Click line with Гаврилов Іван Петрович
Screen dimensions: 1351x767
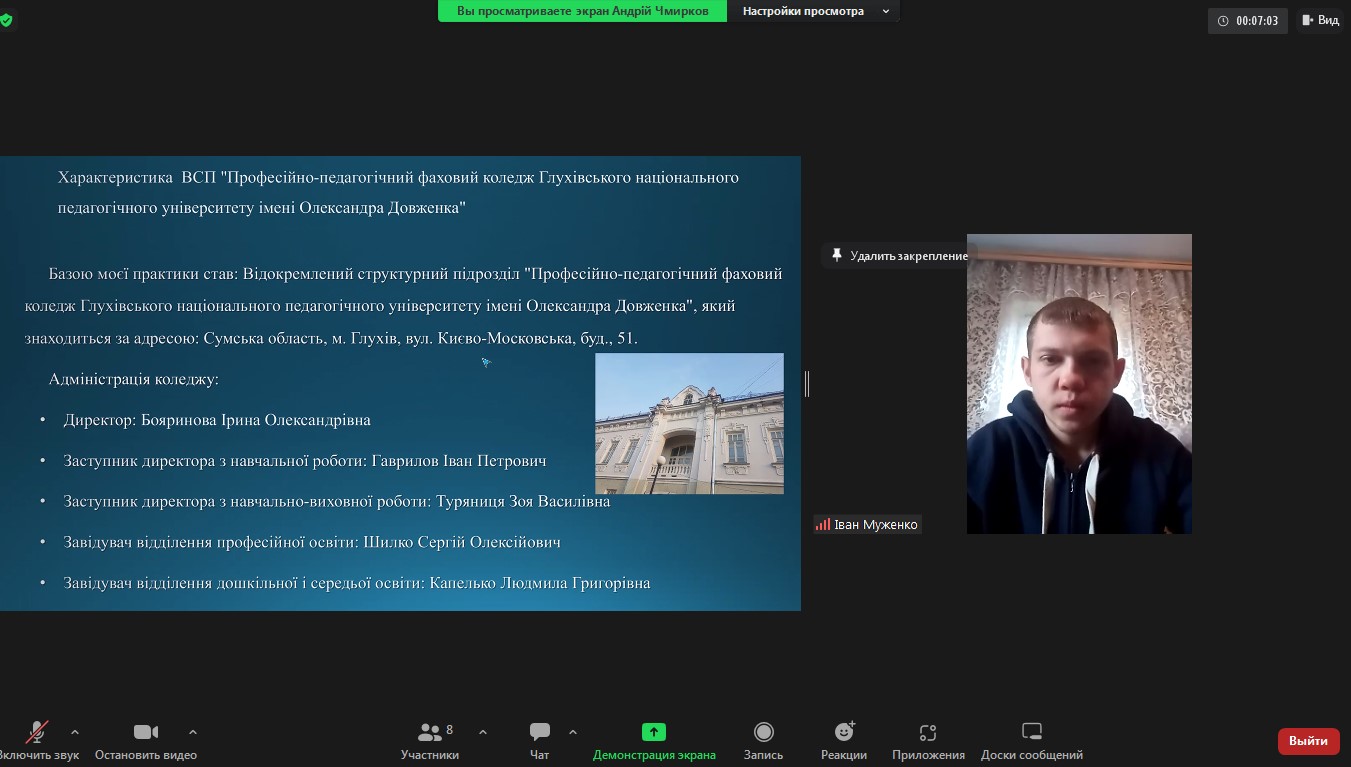point(305,461)
